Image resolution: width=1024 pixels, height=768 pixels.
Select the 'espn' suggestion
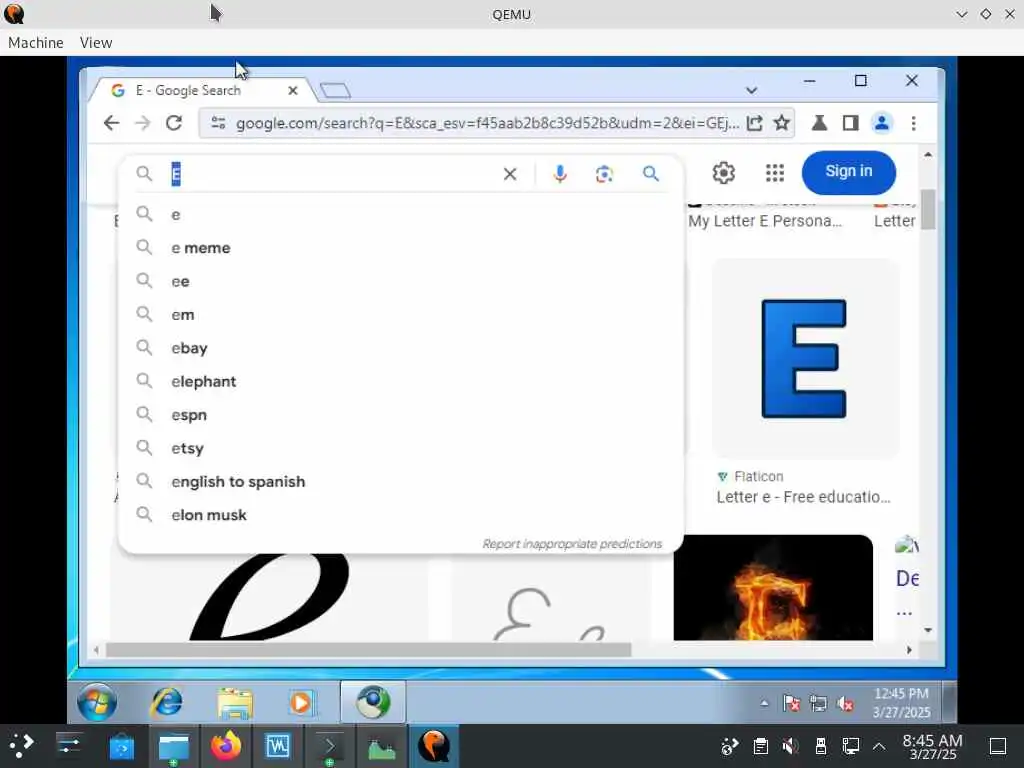400,414
